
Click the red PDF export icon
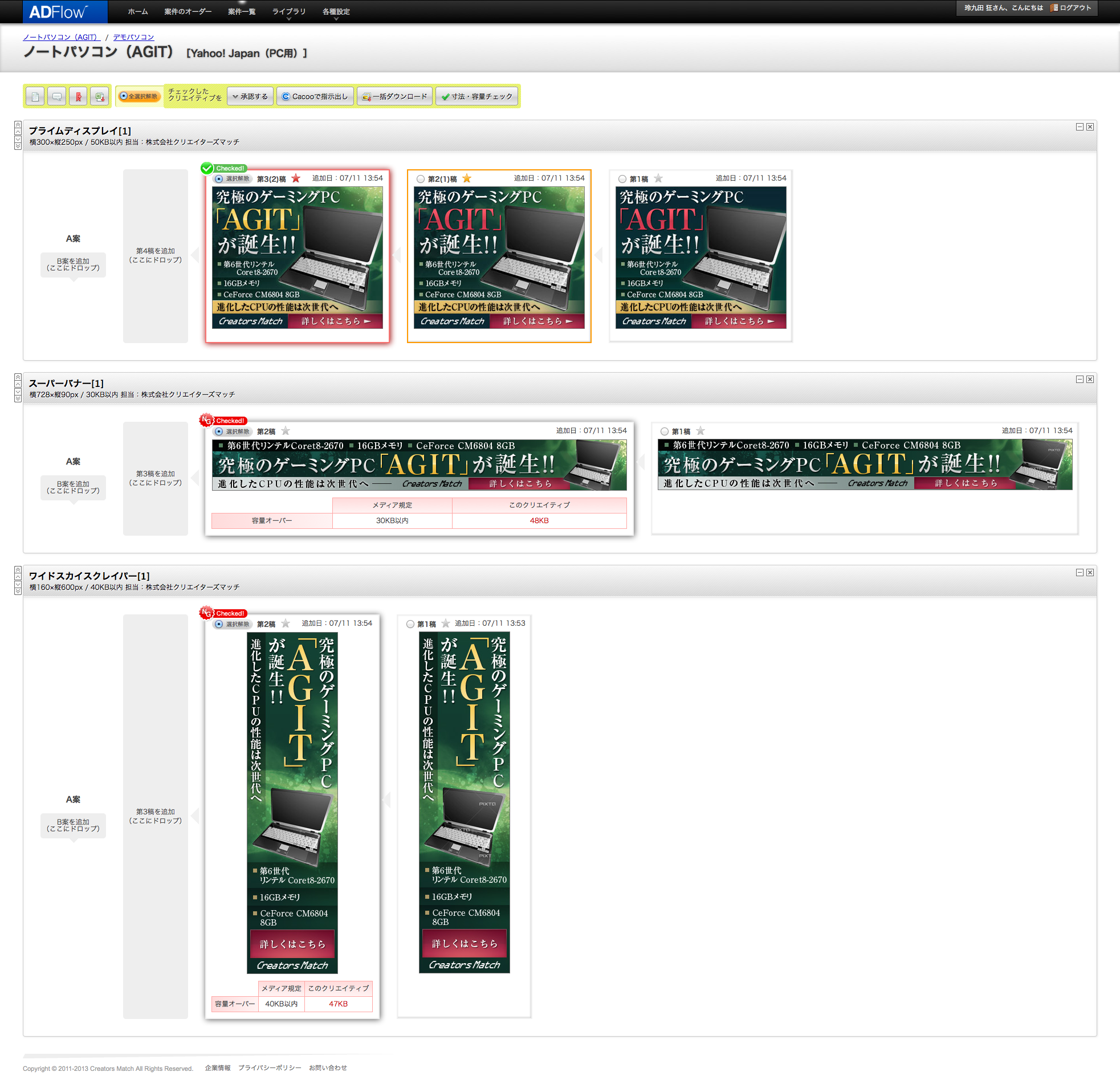click(x=78, y=96)
